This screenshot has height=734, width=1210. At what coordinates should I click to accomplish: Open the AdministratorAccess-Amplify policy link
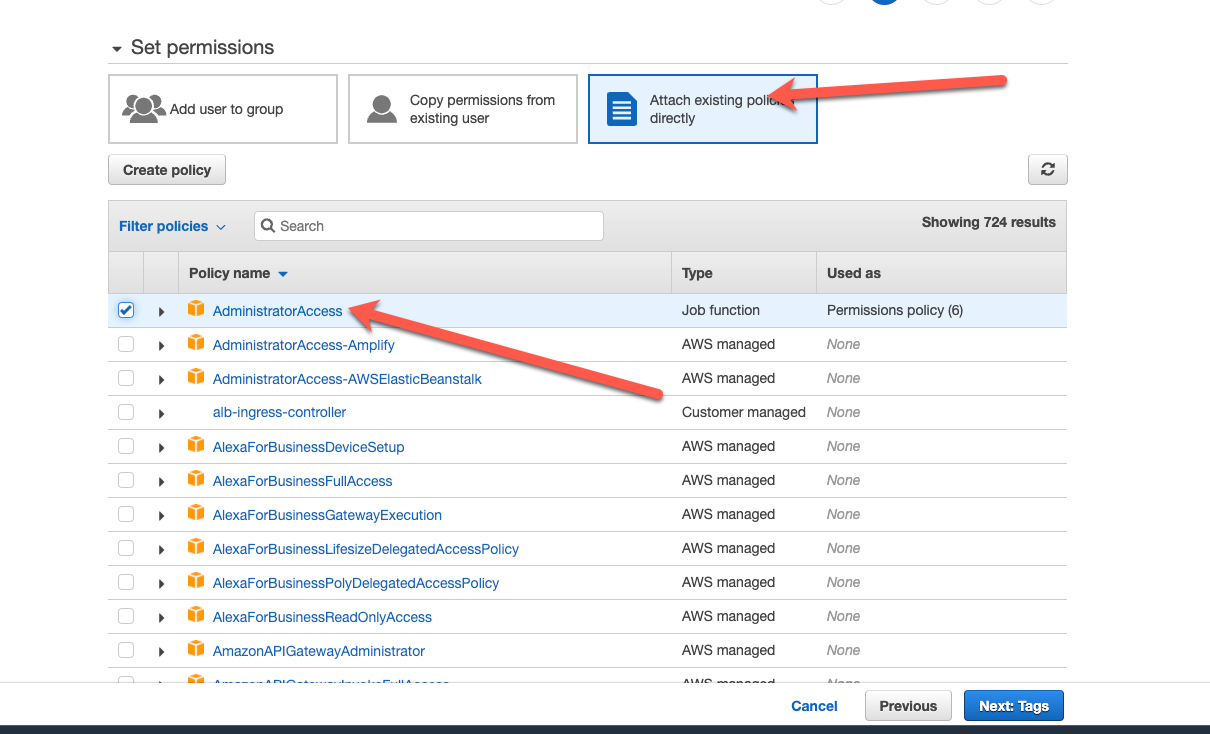click(304, 345)
